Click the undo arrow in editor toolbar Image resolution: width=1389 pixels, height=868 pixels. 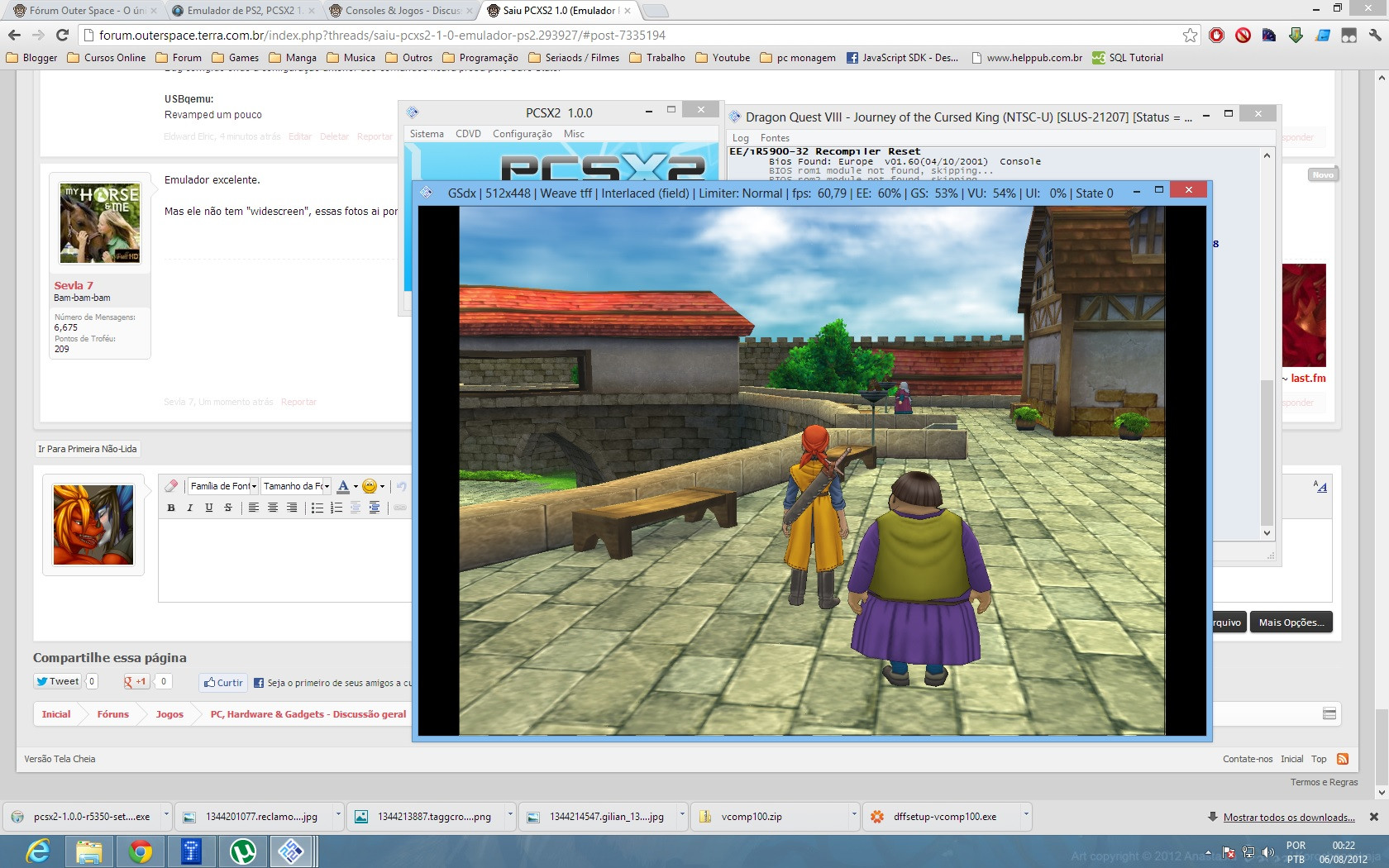pyautogui.click(x=402, y=486)
